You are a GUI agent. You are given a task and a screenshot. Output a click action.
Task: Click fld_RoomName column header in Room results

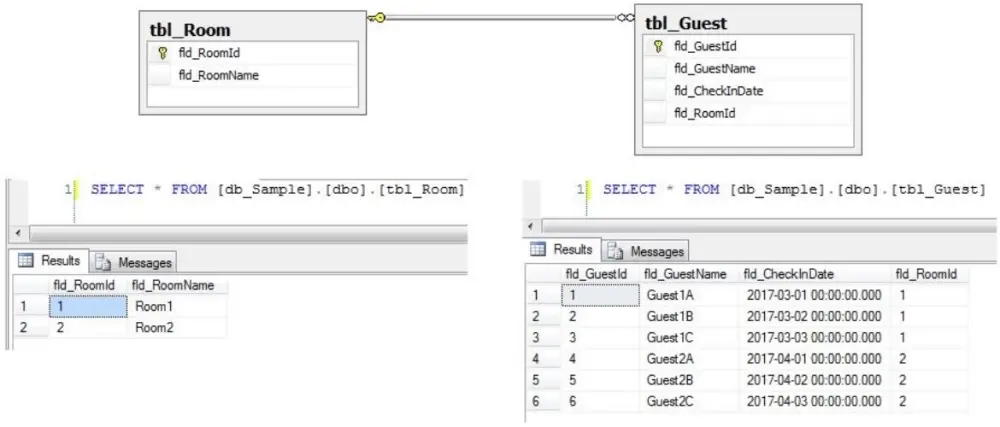(x=177, y=285)
